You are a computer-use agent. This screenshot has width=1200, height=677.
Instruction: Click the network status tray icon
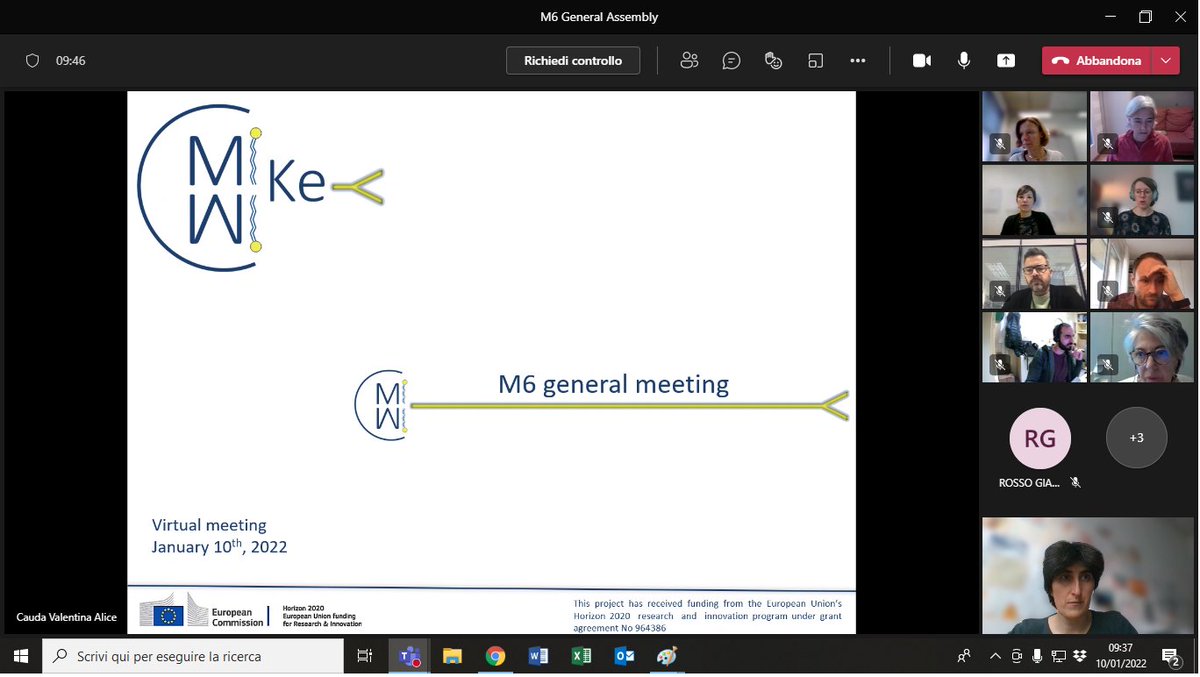click(1058, 656)
